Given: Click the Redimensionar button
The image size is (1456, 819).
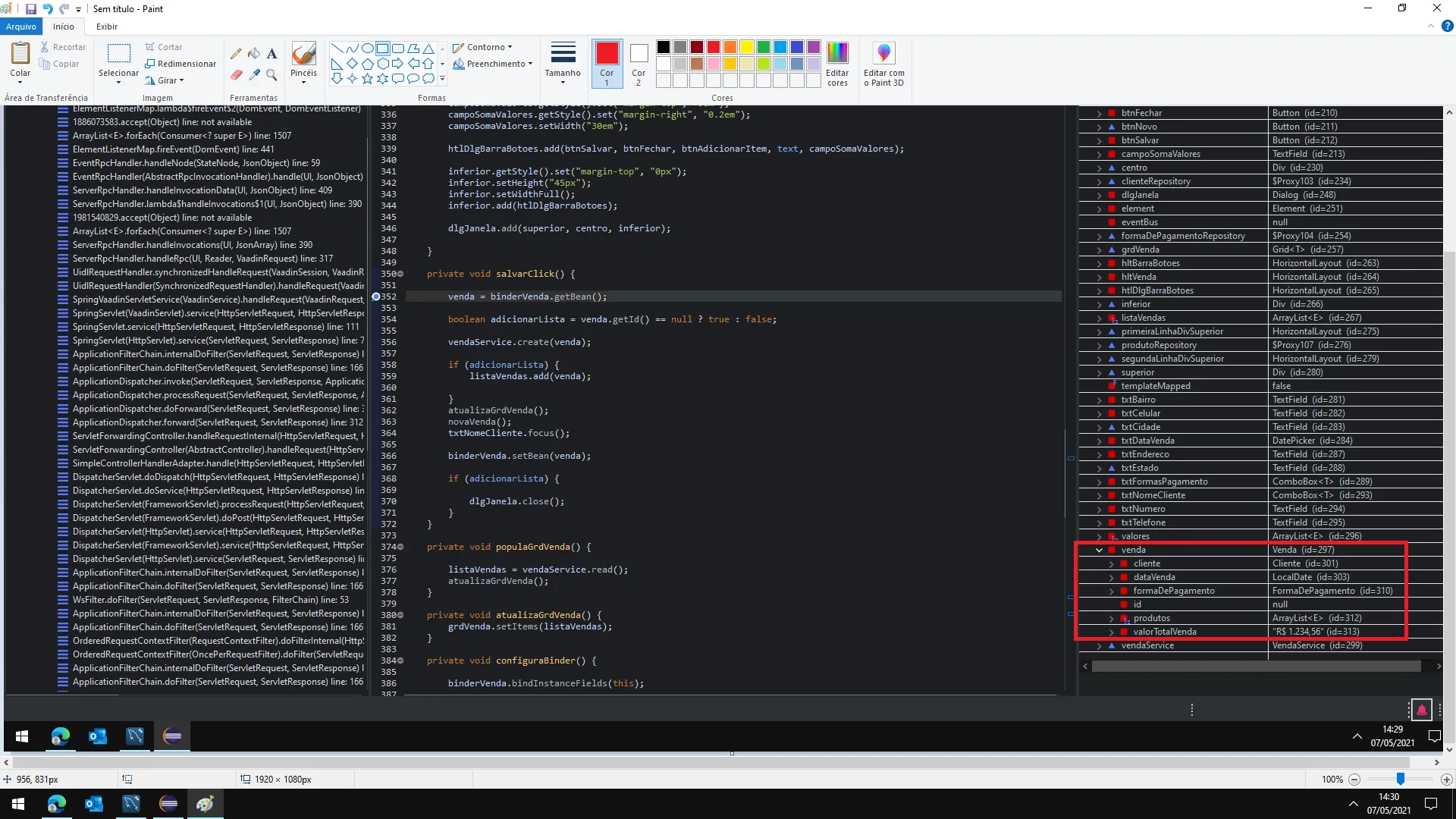Looking at the screenshot, I should click(180, 64).
